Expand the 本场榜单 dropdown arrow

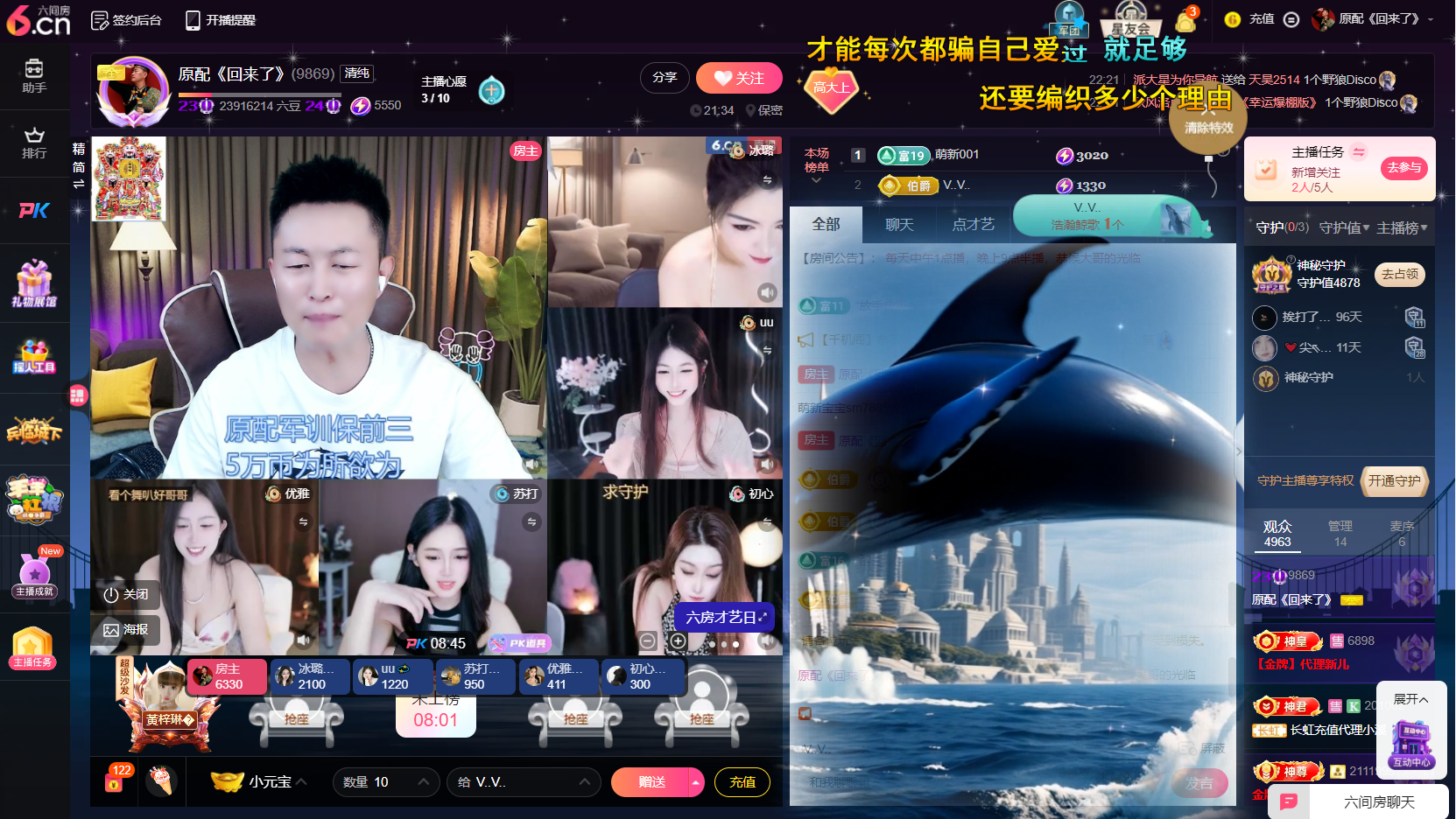coord(817,180)
